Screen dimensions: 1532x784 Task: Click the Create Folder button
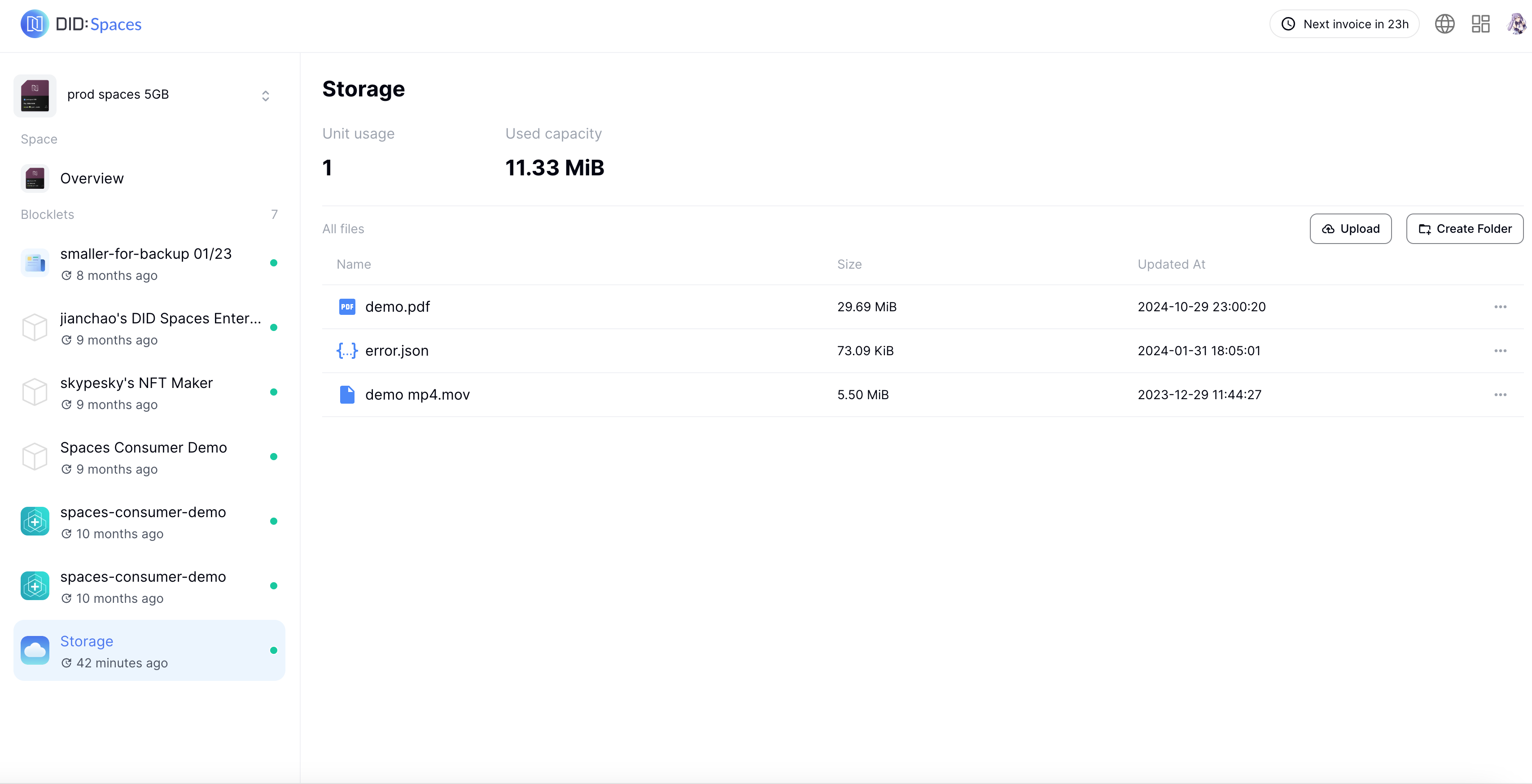click(x=1464, y=229)
